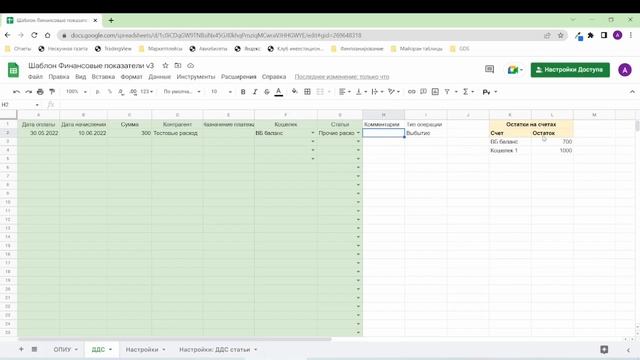640x360 pixels.
Task: Open the borders tool
Action: click(307, 92)
